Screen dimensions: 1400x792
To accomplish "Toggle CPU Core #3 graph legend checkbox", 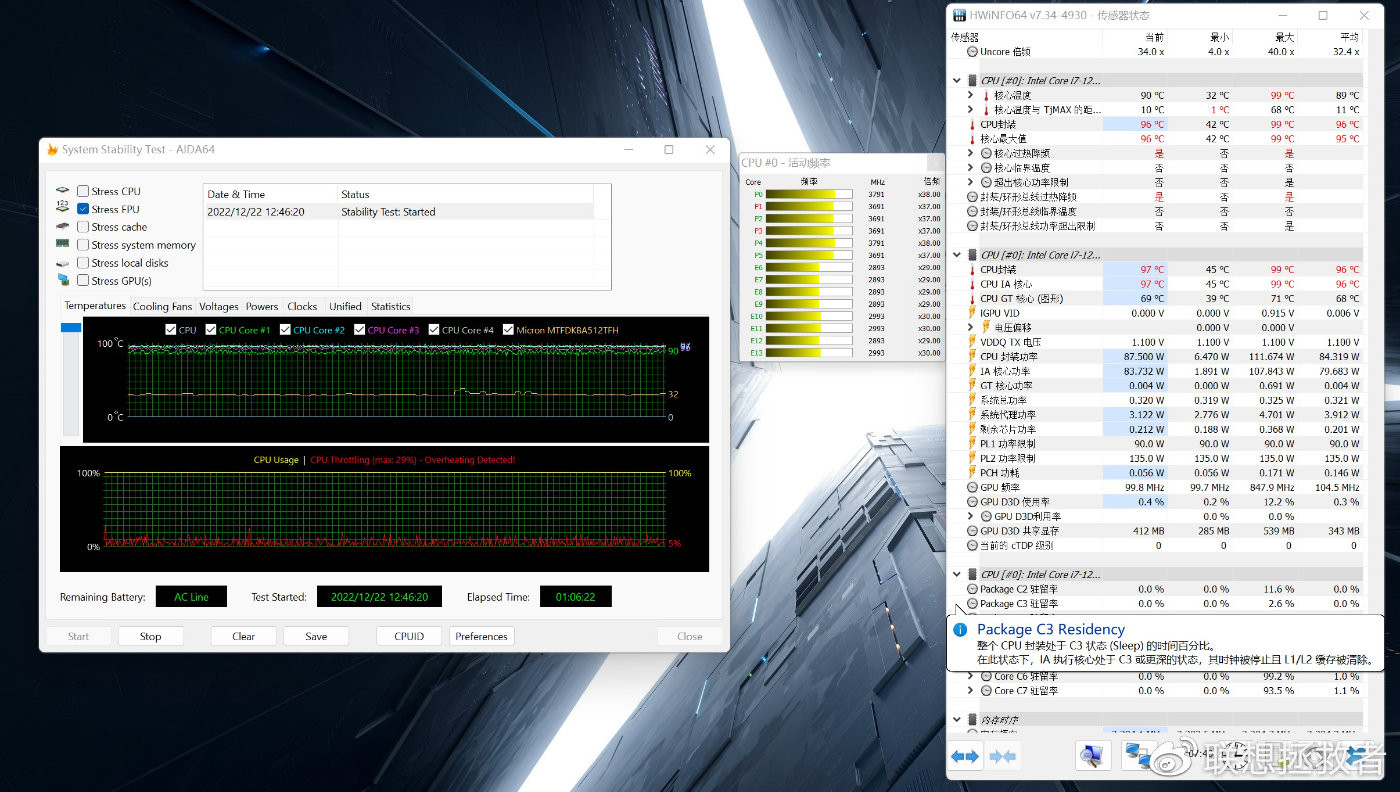I will [x=360, y=330].
